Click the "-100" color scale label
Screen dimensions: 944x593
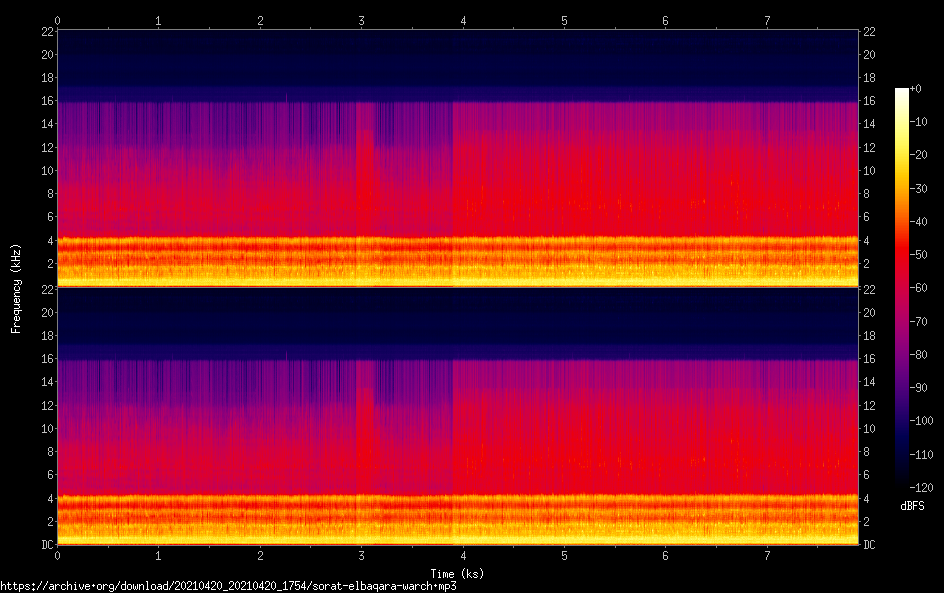coord(922,421)
